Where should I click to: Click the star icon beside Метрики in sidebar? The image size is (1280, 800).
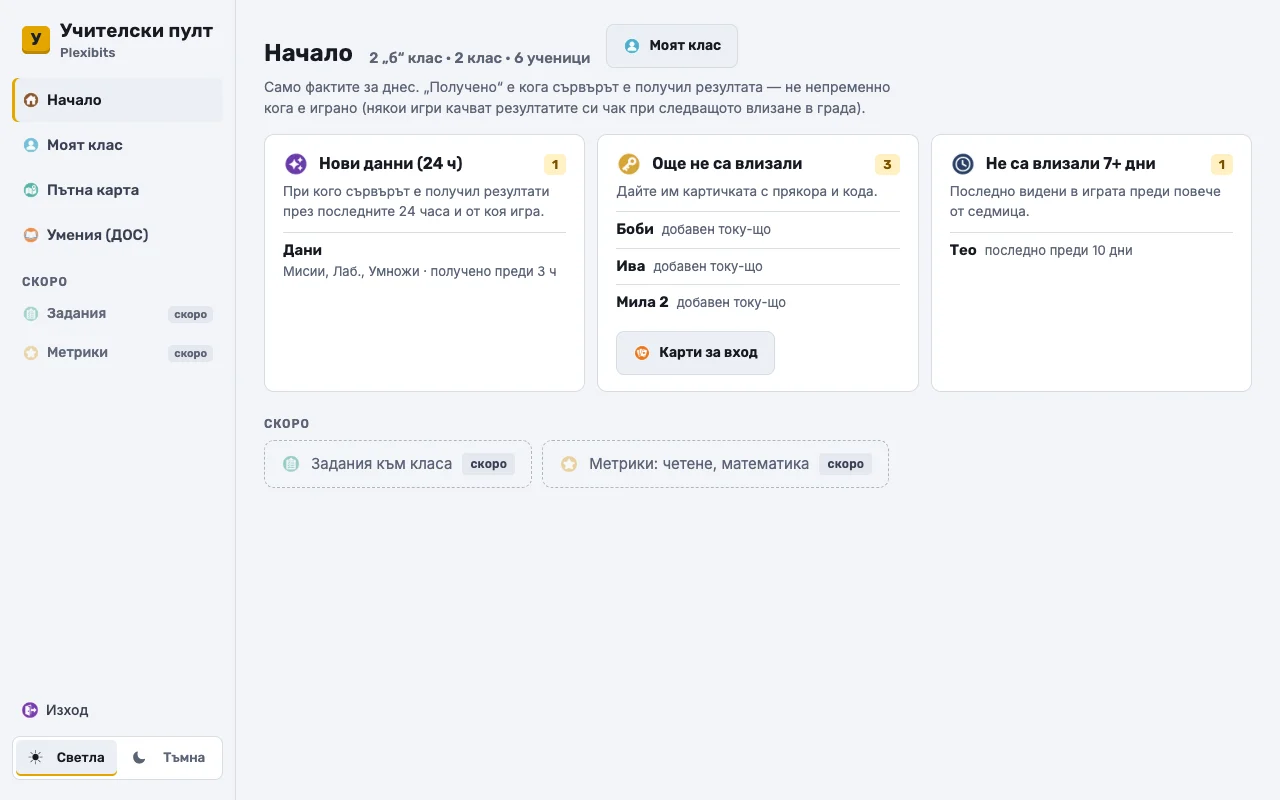tap(31, 353)
